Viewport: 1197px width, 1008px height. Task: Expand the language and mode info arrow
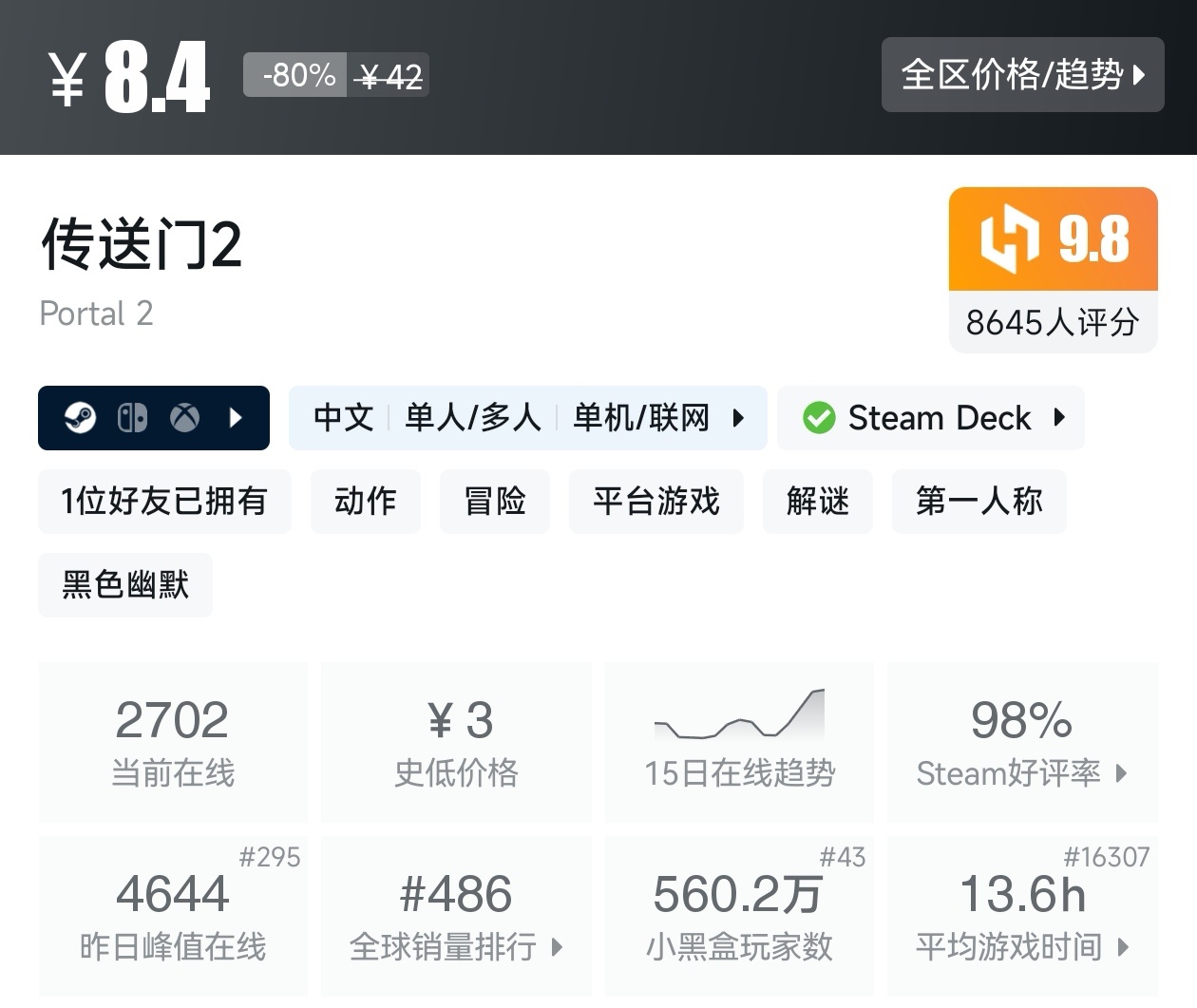pos(738,418)
